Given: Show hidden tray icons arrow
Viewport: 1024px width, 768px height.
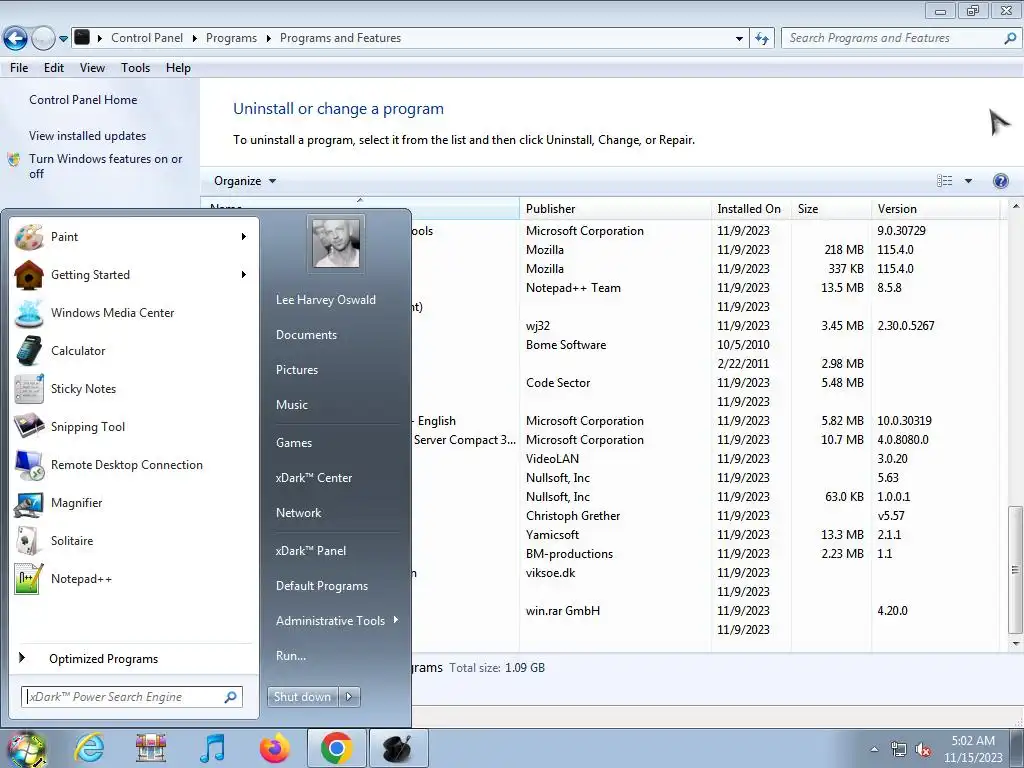Looking at the screenshot, I should tap(874, 749).
